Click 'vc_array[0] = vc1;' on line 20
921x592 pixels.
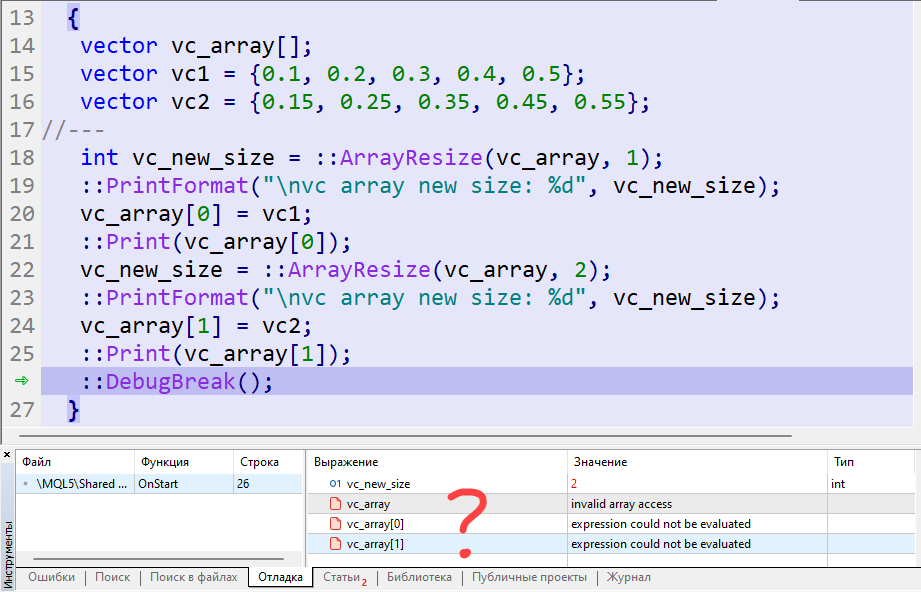[196, 214]
